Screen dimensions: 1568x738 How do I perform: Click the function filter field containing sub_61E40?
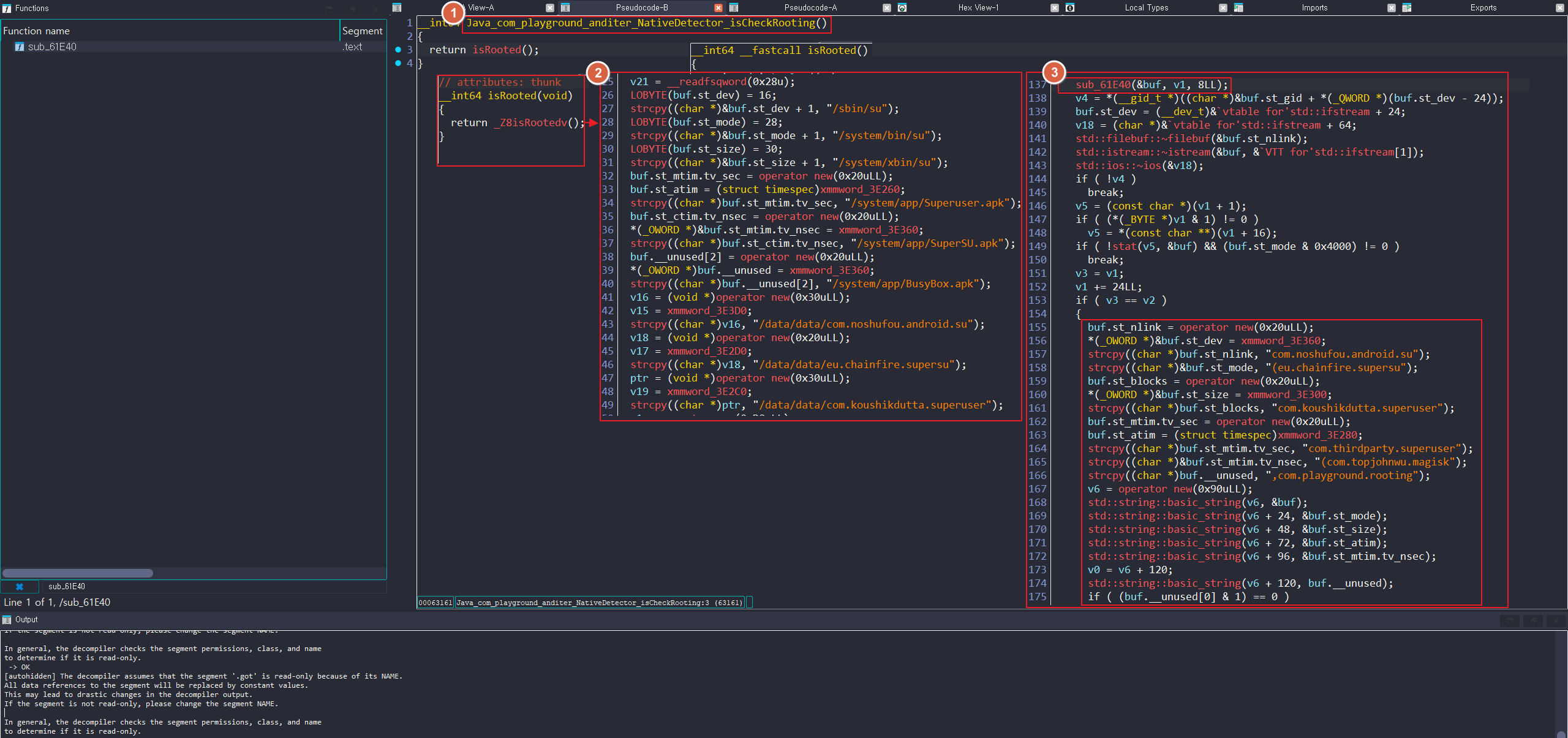(213, 587)
